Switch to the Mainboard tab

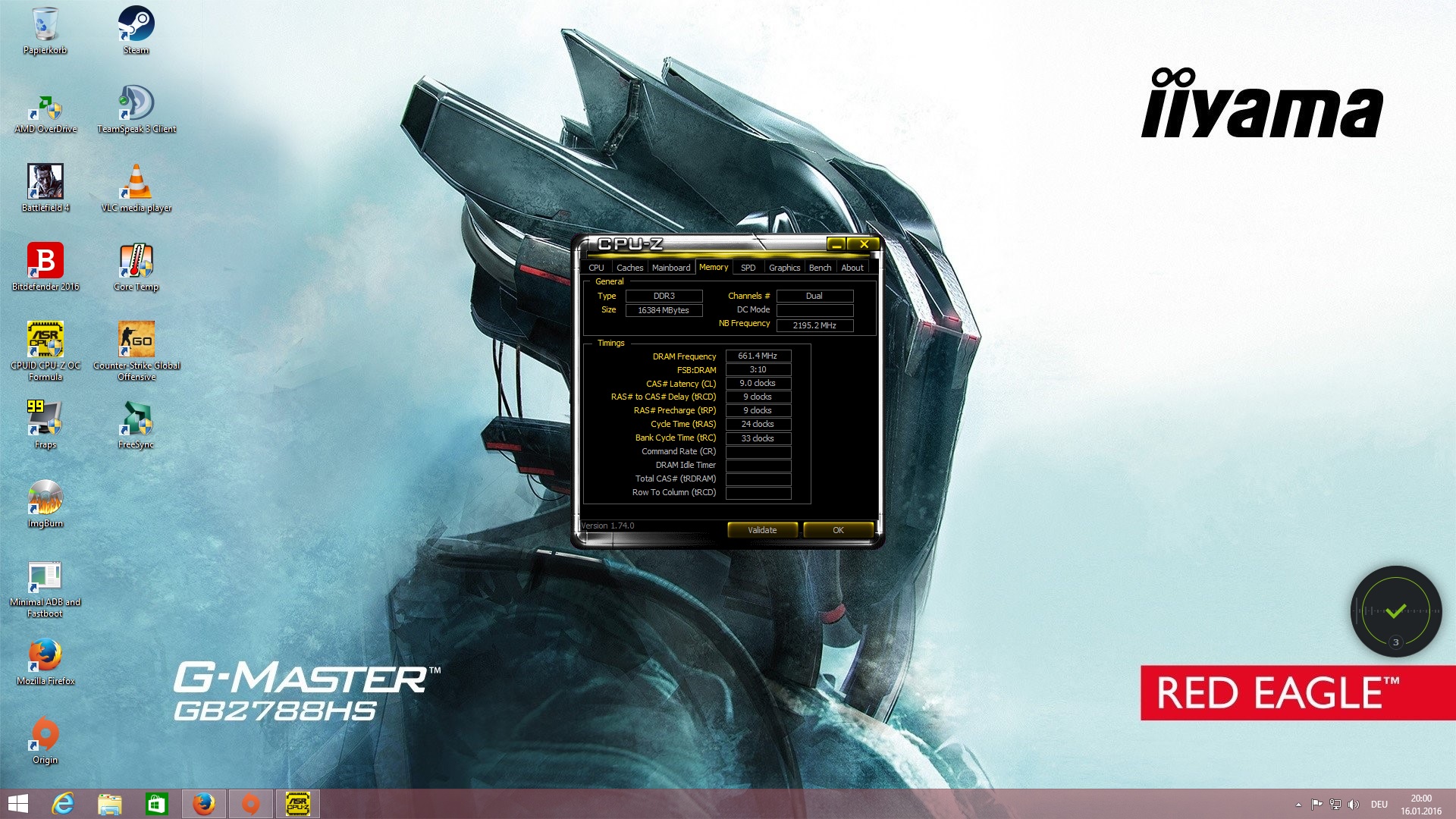[x=671, y=268]
